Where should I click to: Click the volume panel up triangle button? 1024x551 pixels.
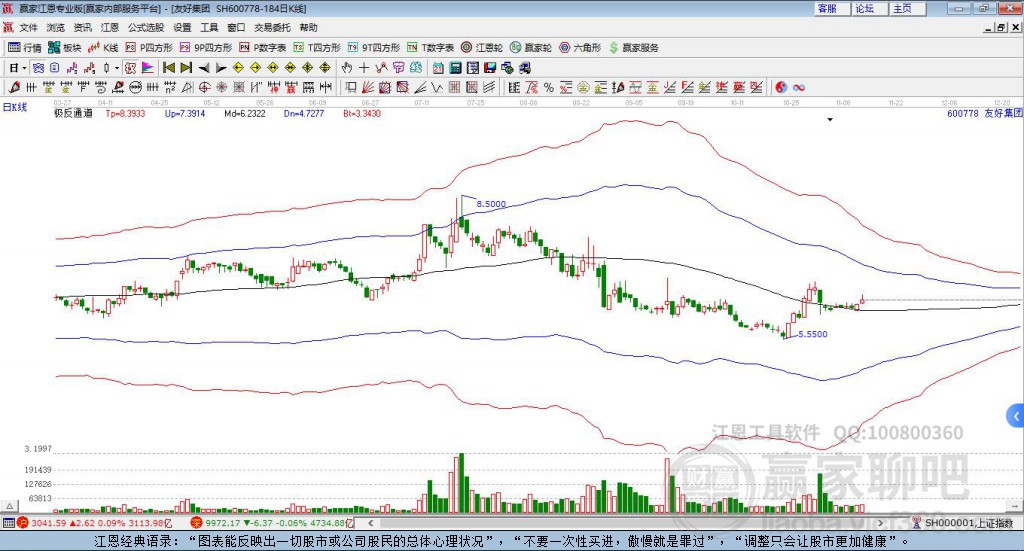click(x=10, y=506)
